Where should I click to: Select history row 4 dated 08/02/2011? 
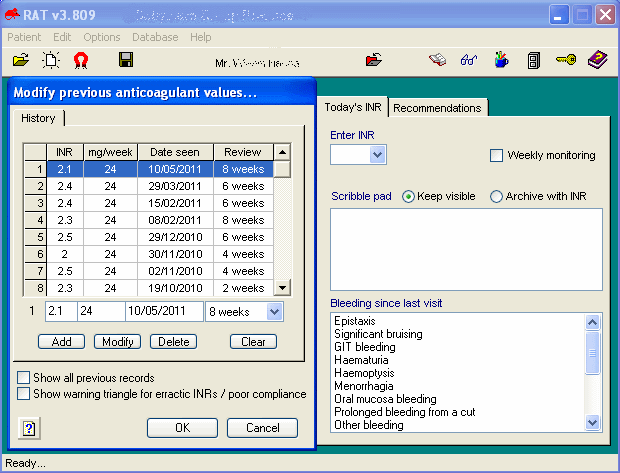[149, 220]
